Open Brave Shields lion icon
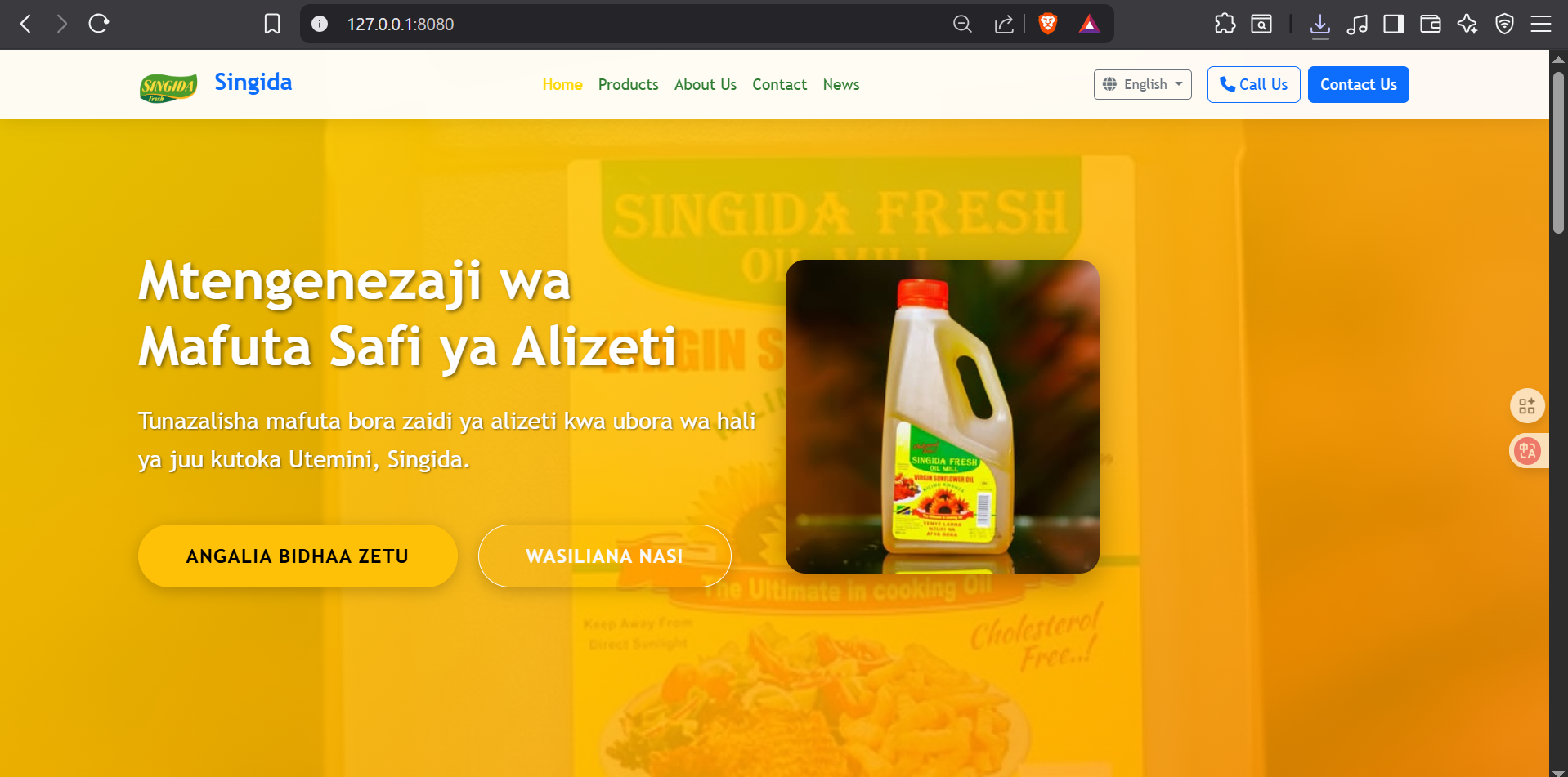 pos(1047,24)
